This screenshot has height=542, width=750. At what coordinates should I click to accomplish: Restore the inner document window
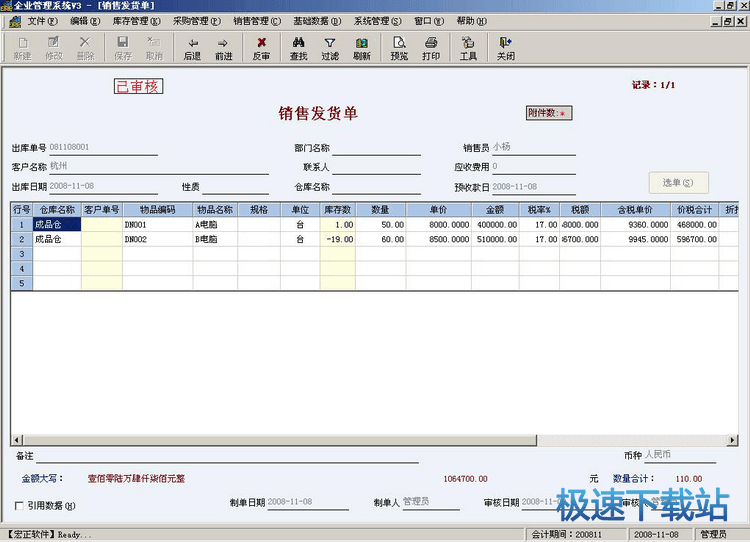[x=728, y=22]
